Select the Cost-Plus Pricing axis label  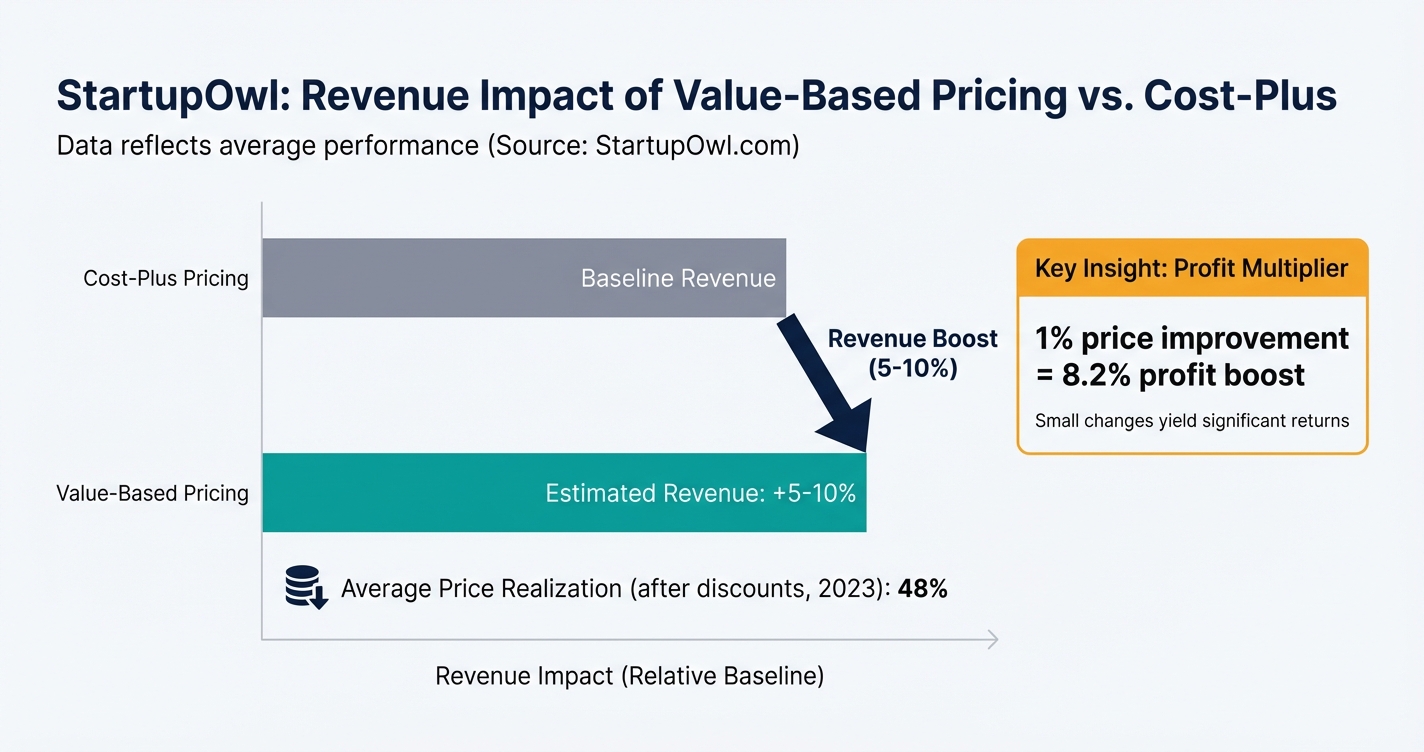pyautogui.click(x=165, y=278)
